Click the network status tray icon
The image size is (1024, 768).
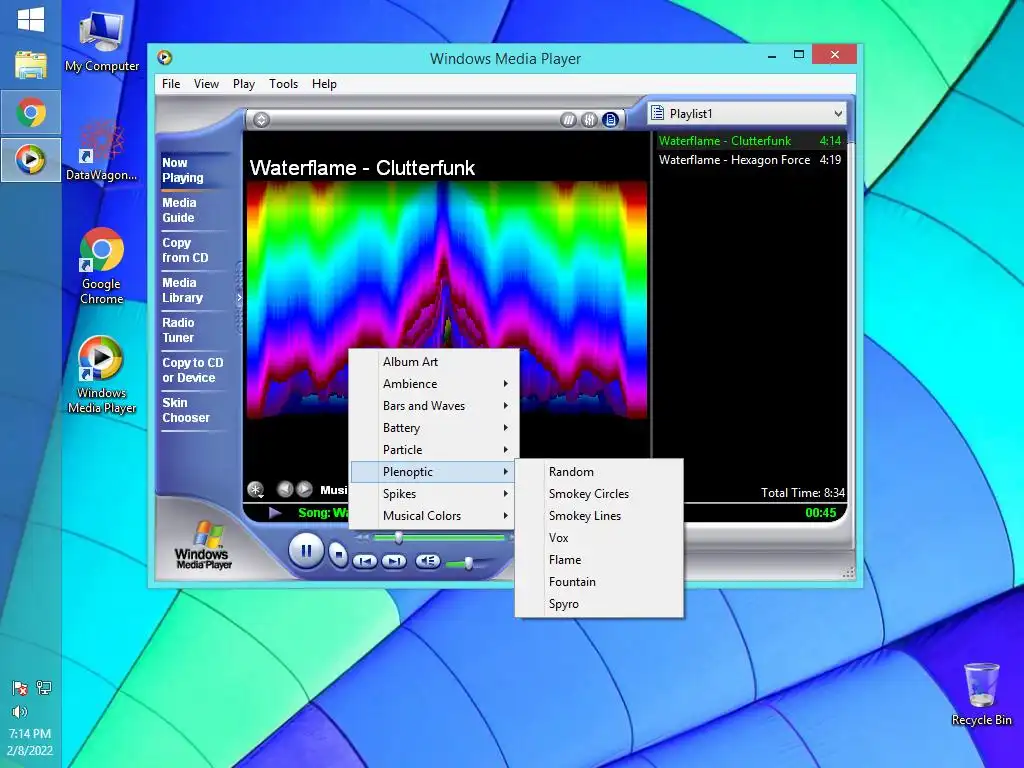(44, 688)
